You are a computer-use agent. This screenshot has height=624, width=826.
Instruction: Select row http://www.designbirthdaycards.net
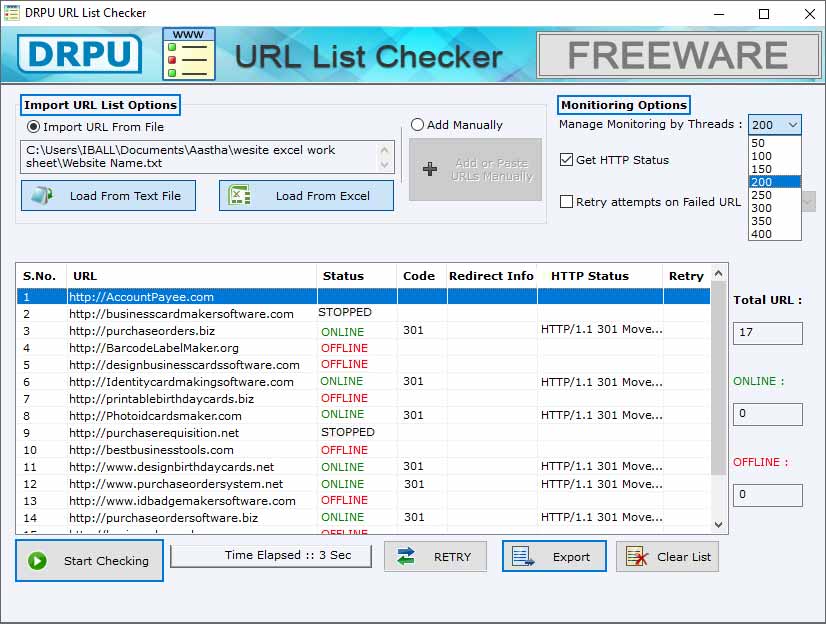click(x=363, y=467)
